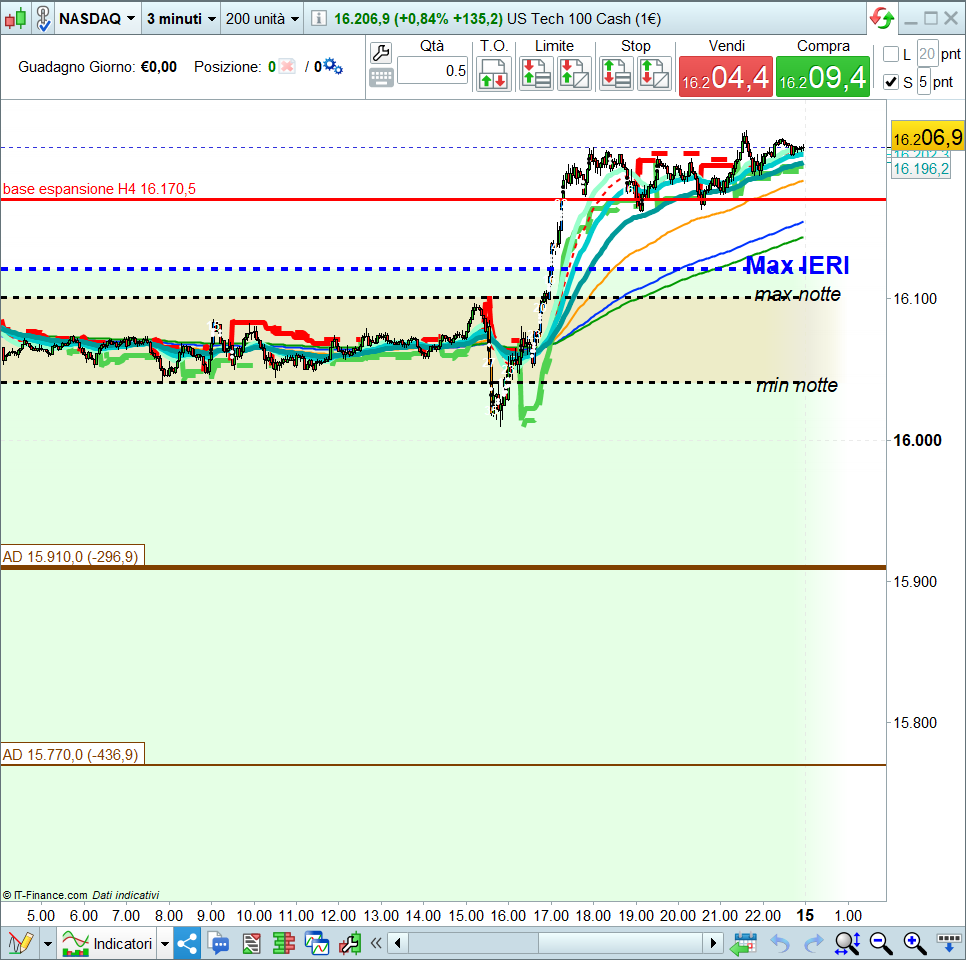Click the AD 15.910,0 alert label
Image resolution: width=966 pixels, height=960 pixels.
73,556
